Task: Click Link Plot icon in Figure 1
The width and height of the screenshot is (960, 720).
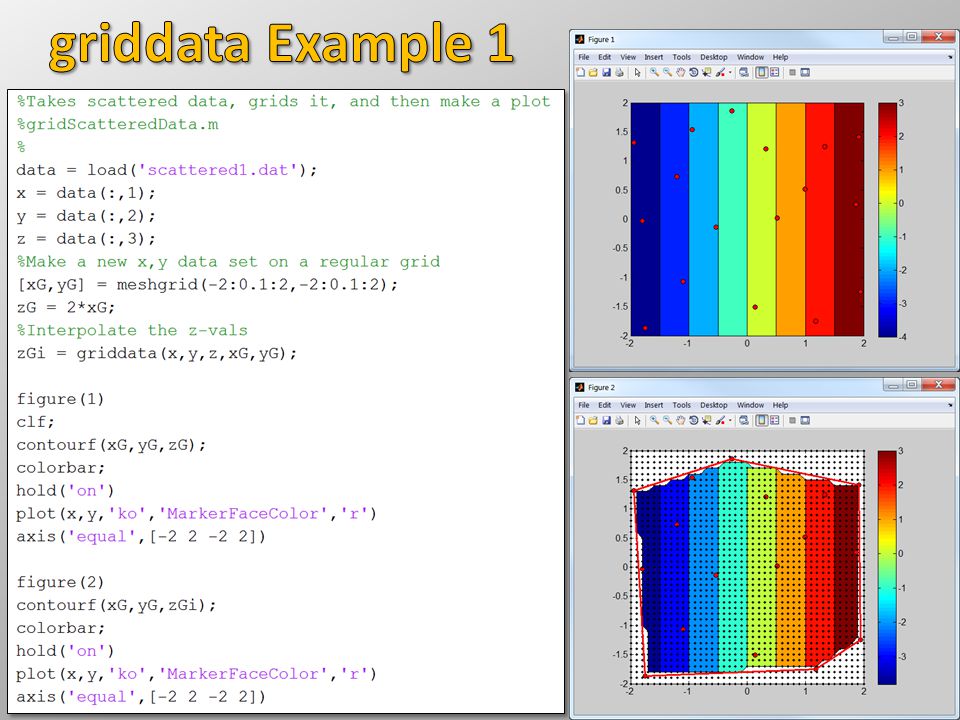Action: (744, 72)
